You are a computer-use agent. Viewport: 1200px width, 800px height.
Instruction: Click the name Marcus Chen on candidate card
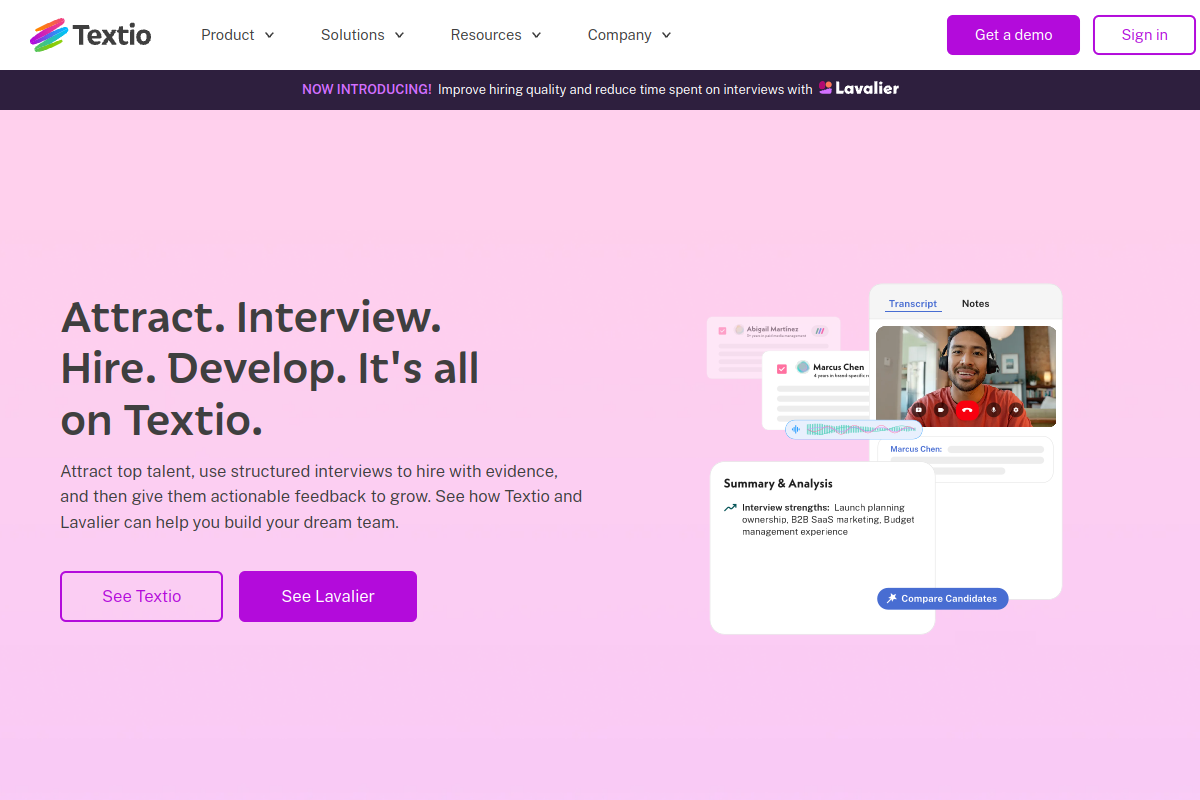[838, 367]
